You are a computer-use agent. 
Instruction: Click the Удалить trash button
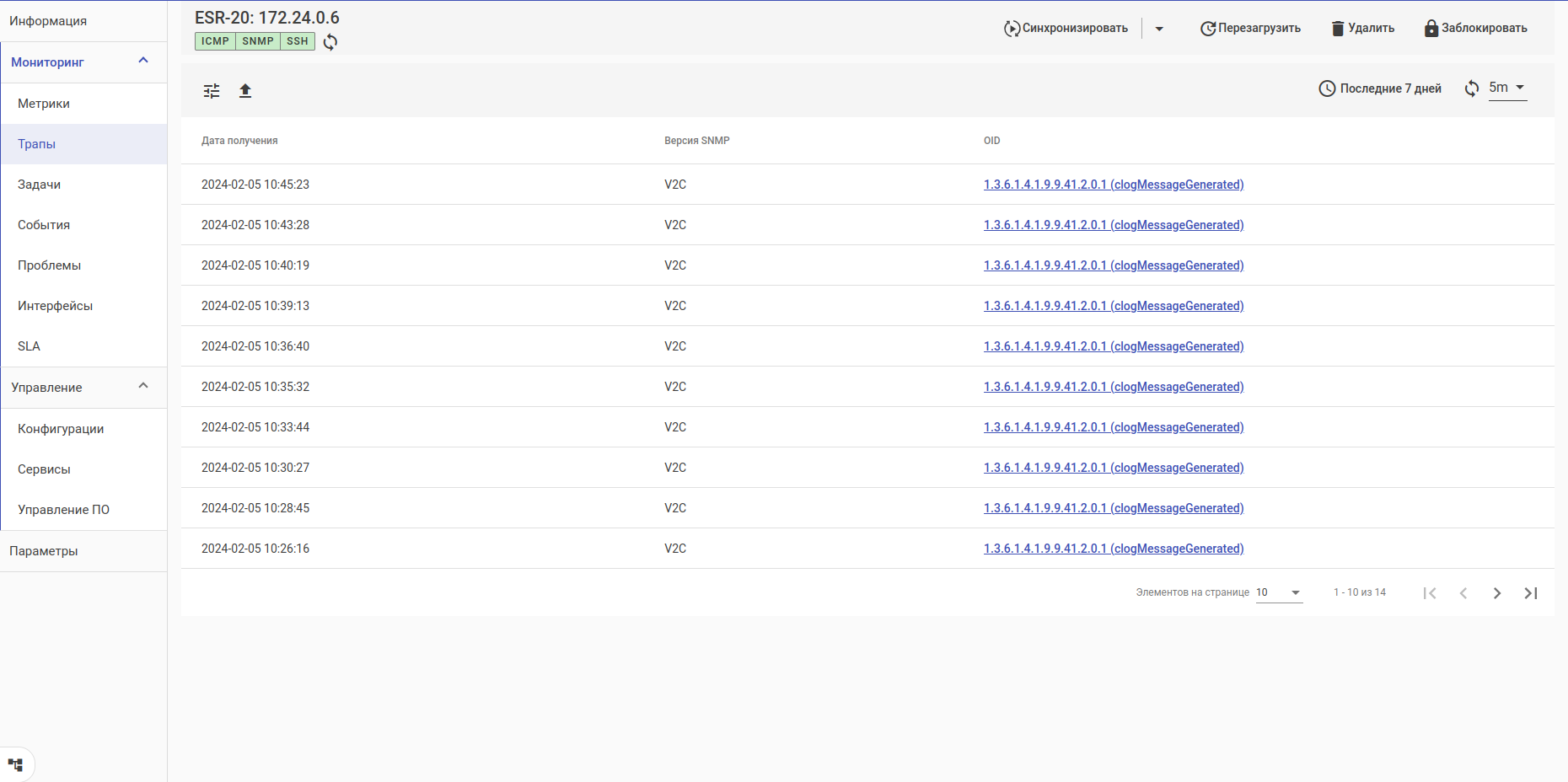click(x=1362, y=29)
